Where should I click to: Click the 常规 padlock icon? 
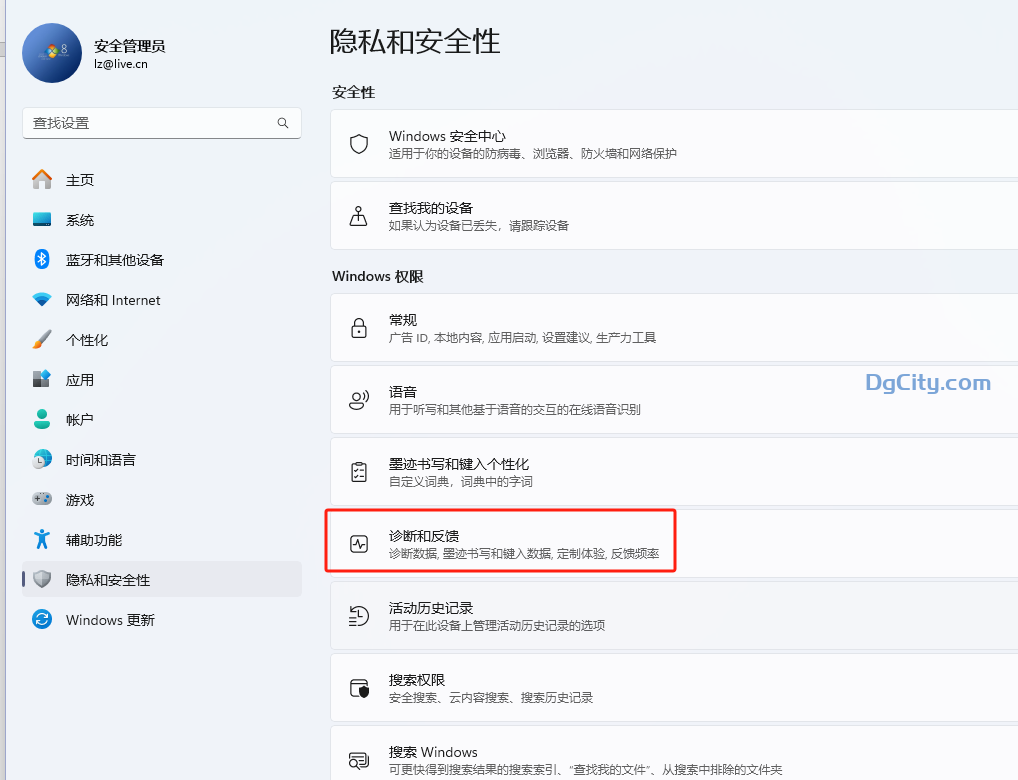tap(358, 327)
